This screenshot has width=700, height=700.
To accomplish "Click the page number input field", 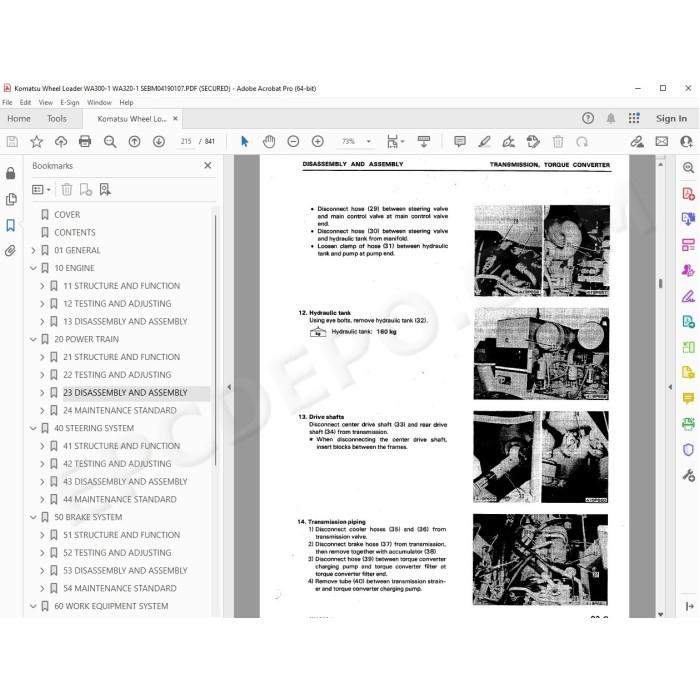I will (x=186, y=142).
